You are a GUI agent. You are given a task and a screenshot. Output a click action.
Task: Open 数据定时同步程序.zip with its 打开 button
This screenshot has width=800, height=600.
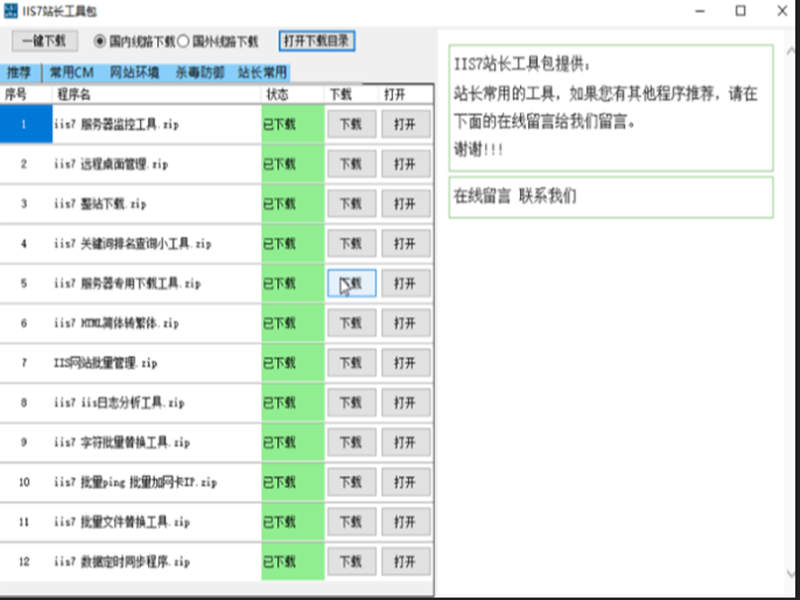[x=406, y=562]
